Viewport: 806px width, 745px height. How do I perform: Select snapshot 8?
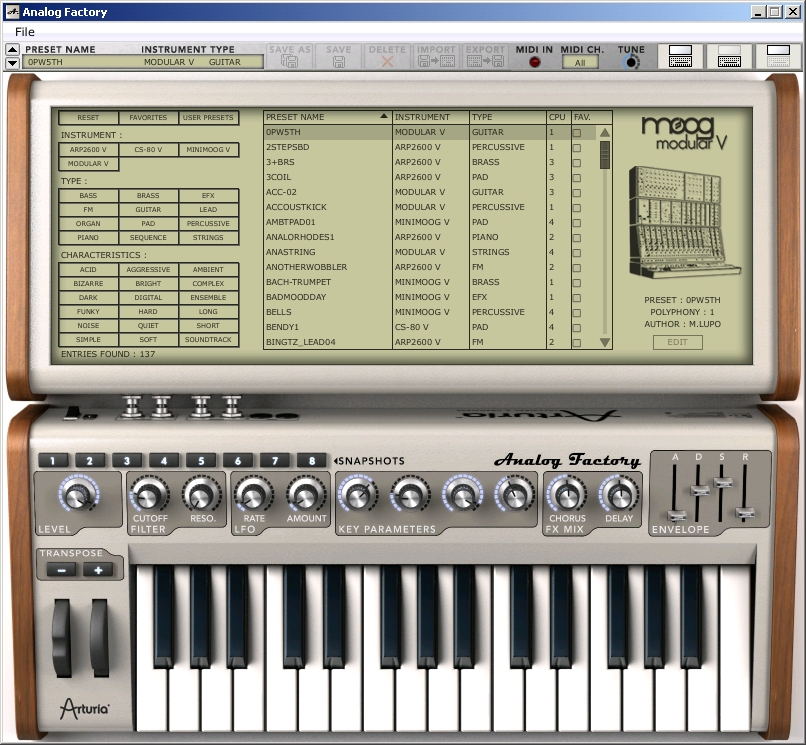tap(312, 460)
